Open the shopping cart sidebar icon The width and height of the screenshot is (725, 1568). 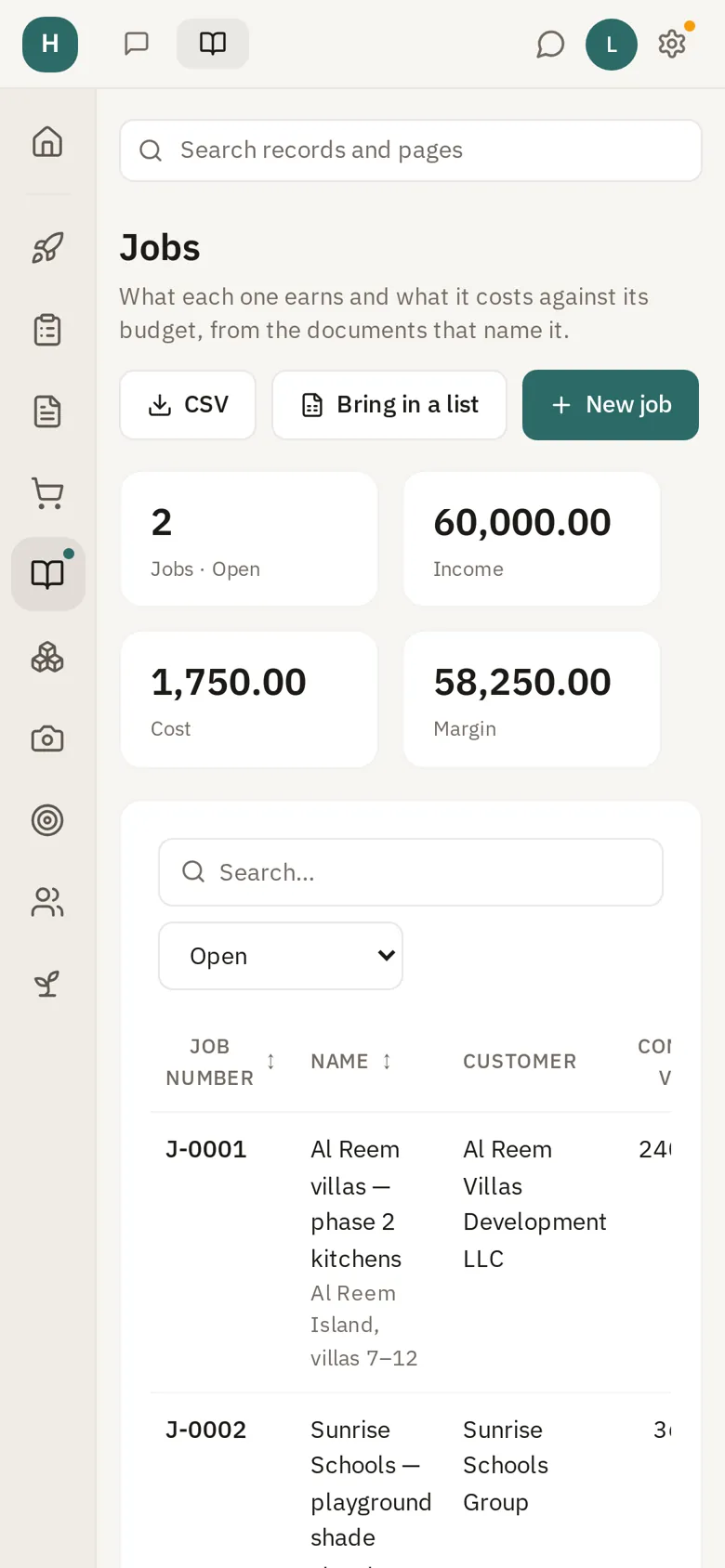click(47, 493)
